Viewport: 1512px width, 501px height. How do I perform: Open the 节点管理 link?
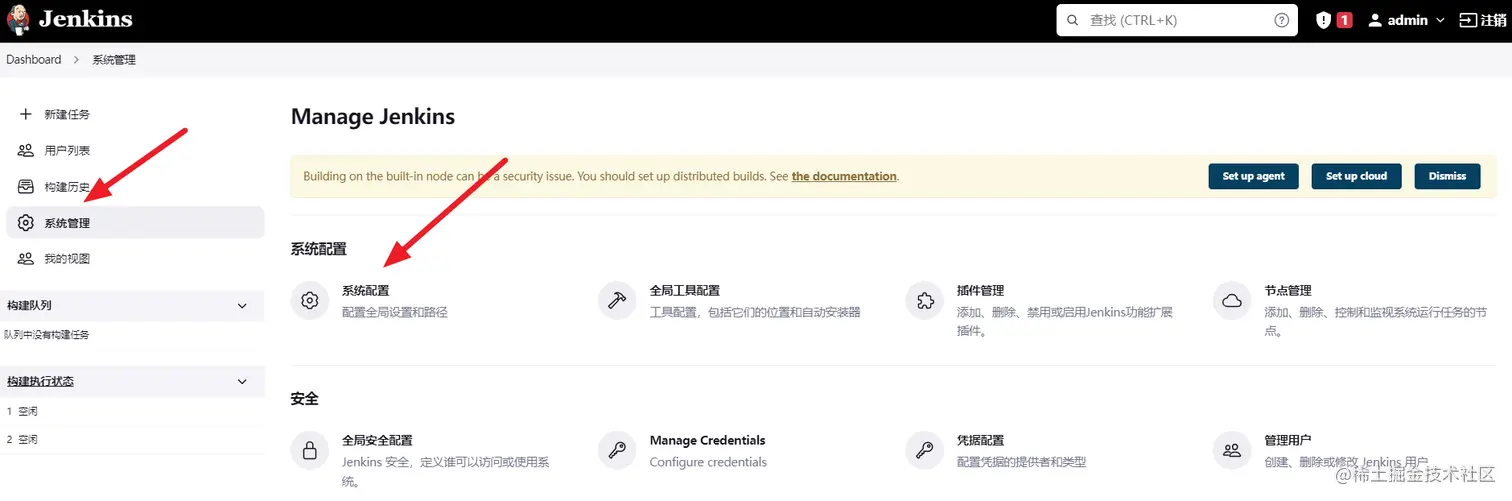(1287, 291)
